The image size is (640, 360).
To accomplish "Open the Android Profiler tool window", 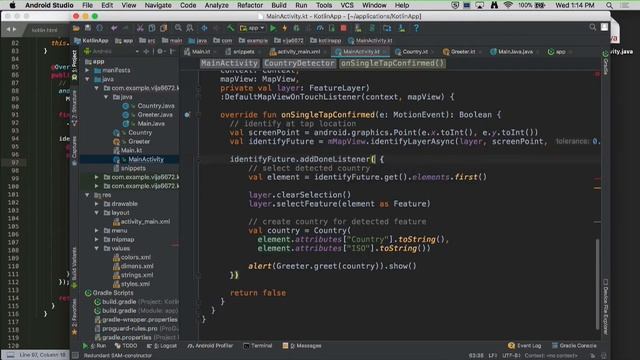I will (x=210, y=346).
